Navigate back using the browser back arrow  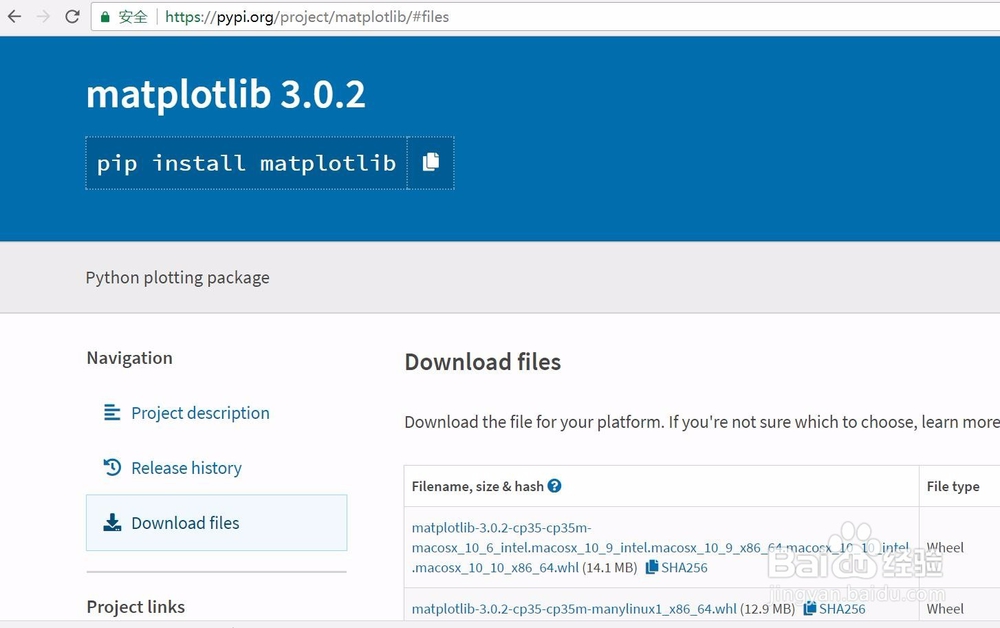(x=13, y=16)
